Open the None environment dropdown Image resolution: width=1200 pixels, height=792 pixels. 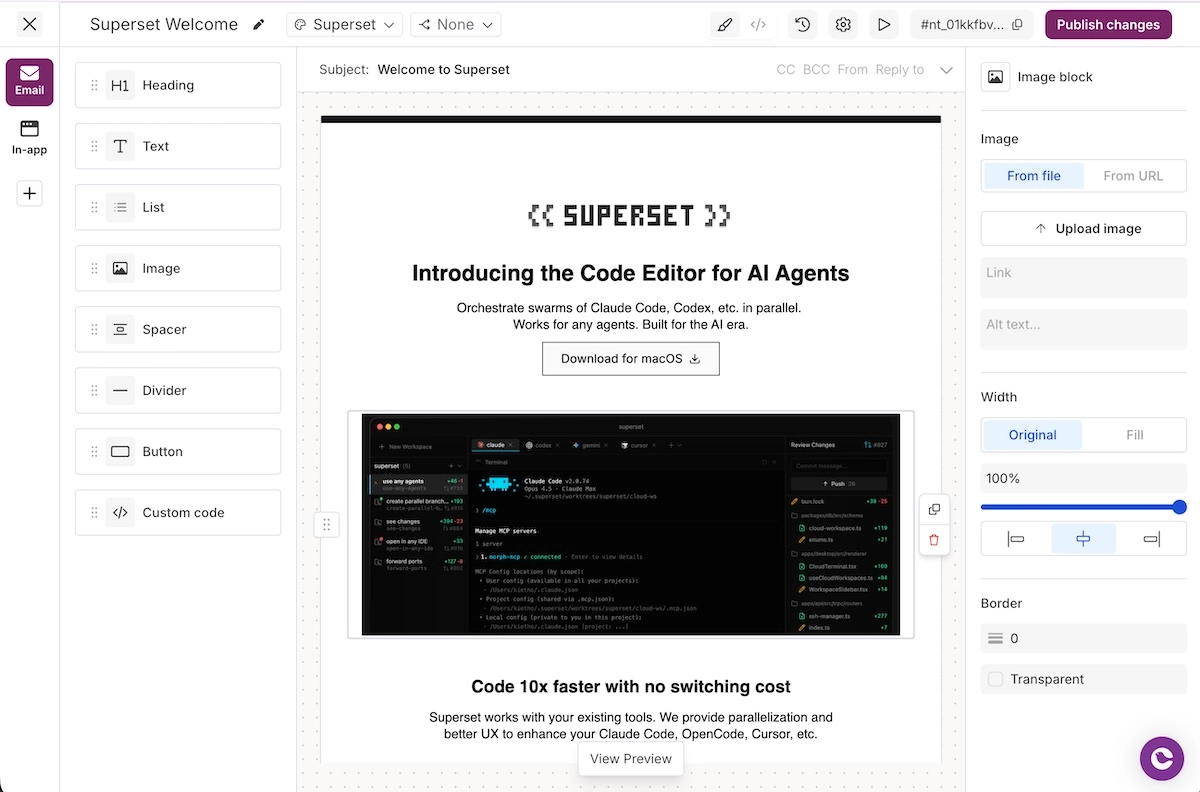(455, 23)
